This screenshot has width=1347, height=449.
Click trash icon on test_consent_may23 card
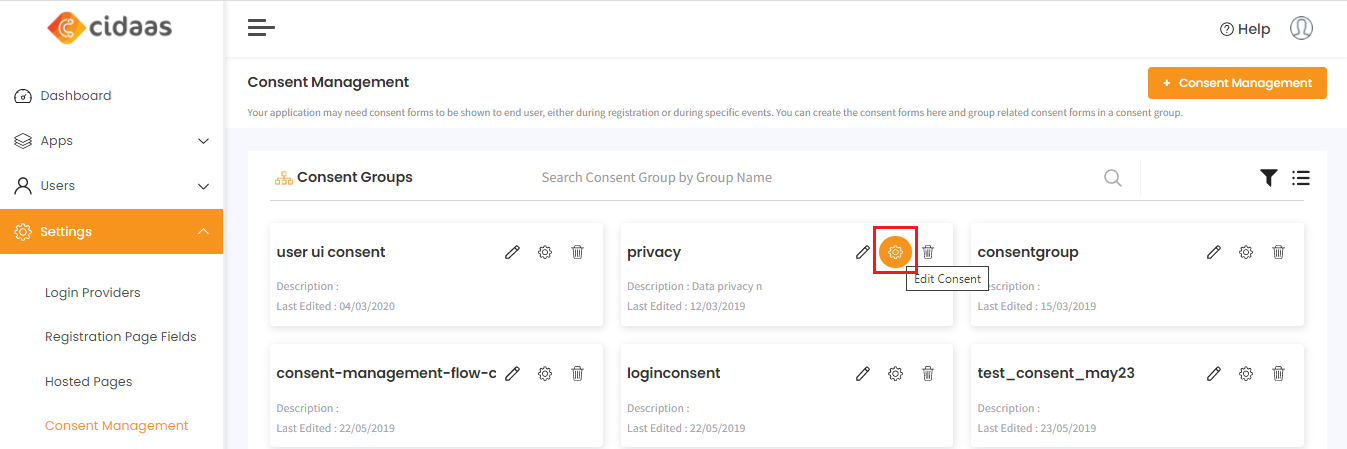(x=1278, y=373)
